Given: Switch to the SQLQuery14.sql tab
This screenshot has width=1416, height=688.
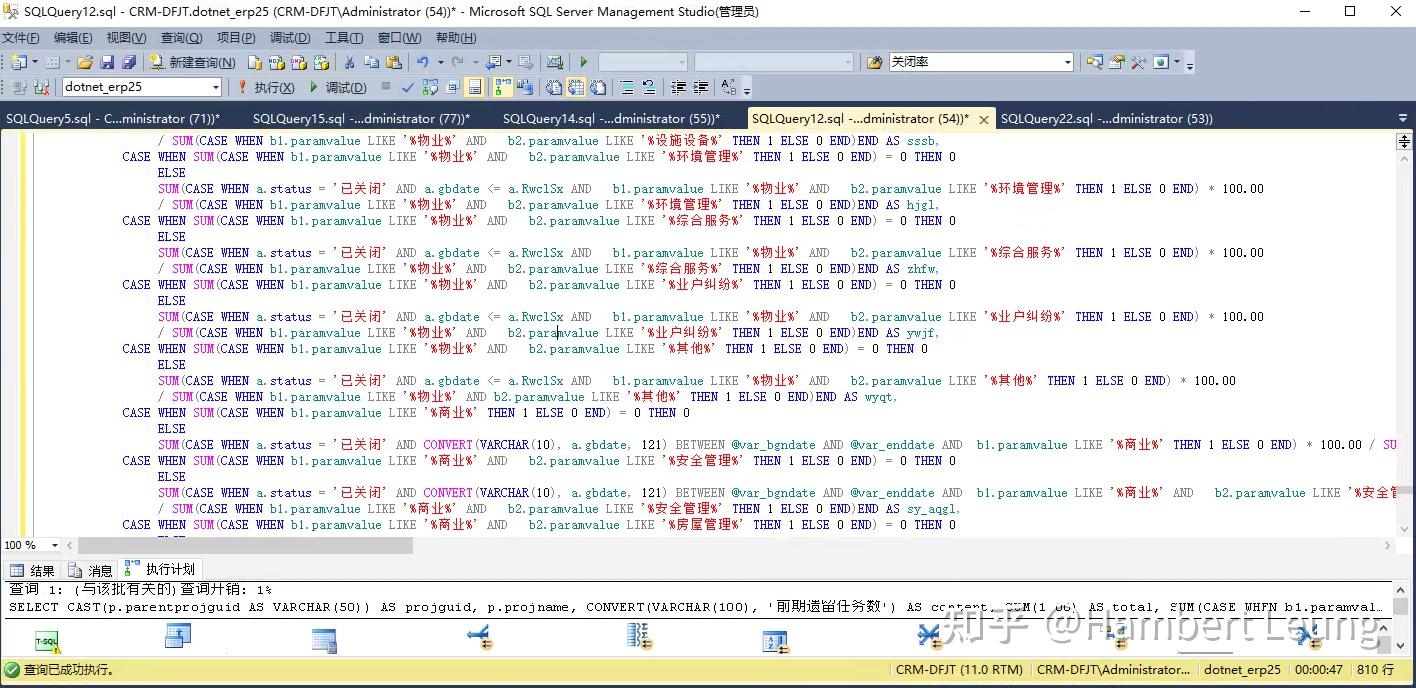Looking at the screenshot, I should click(611, 118).
